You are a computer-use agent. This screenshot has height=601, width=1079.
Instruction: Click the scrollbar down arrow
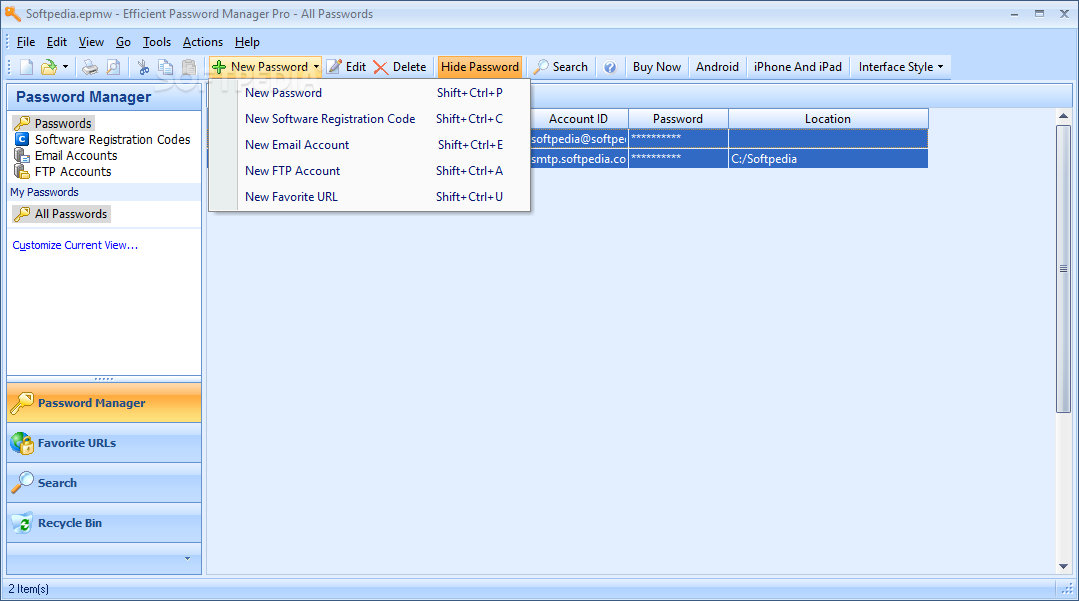point(1063,567)
